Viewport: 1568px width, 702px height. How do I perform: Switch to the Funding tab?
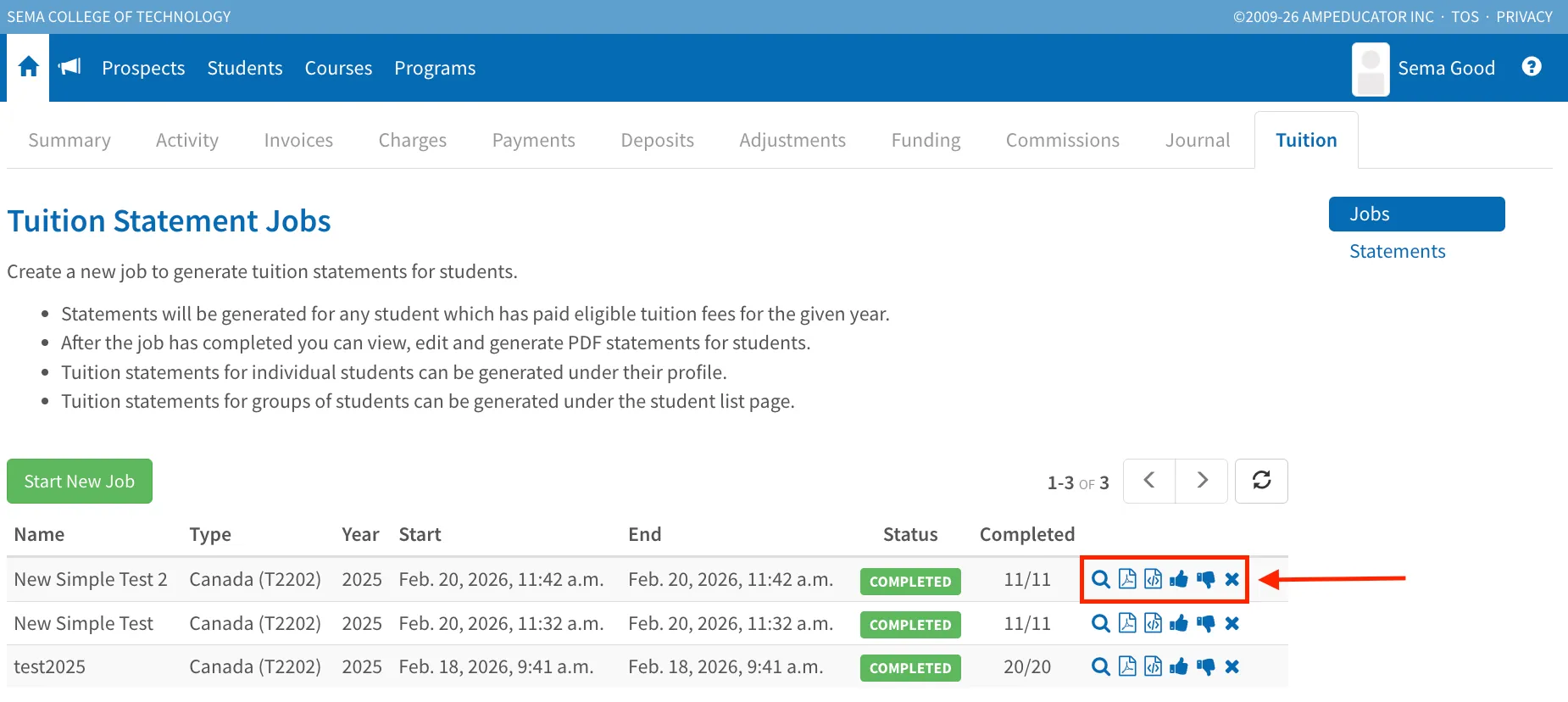pyautogui.click(x=926, y=140)
